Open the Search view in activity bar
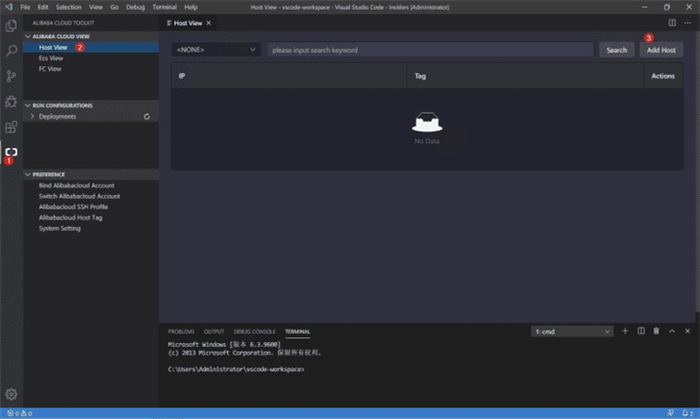The height and width of the screenshot is (419, 700). pyautogui.click(x=11, y=50)
